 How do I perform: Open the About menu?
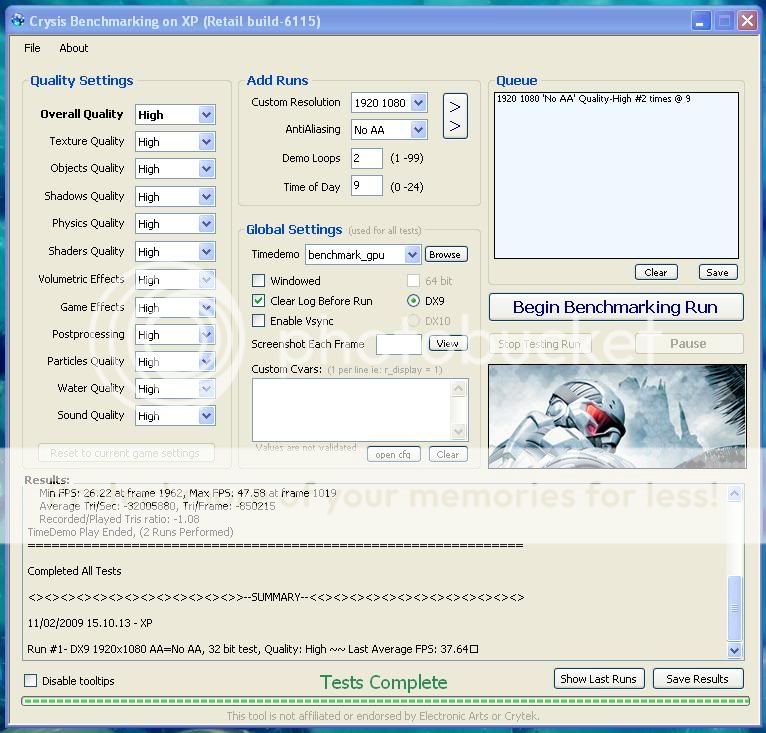click(x=73, y=48)
